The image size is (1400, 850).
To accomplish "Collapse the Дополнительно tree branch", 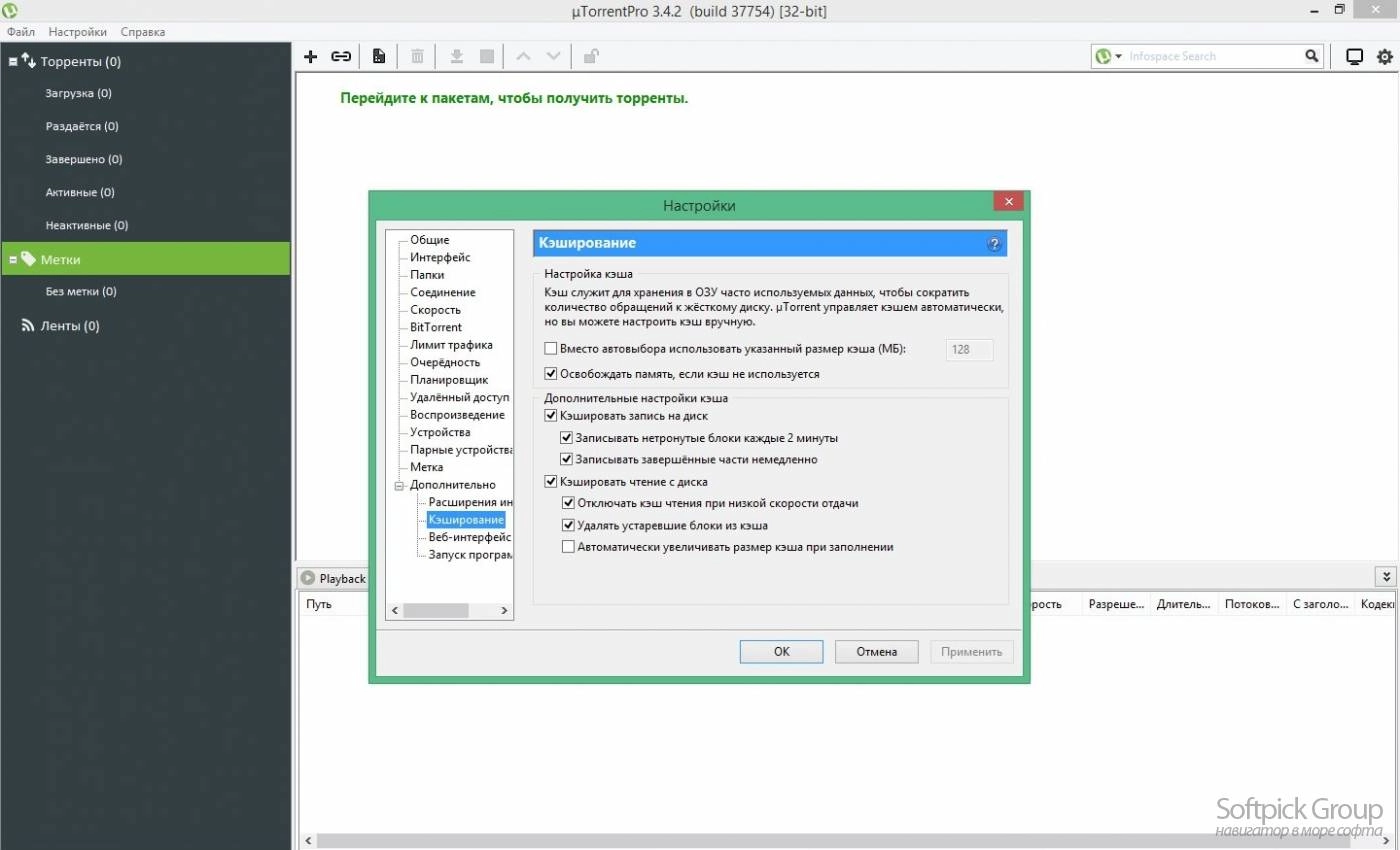I will click(400, 484).
